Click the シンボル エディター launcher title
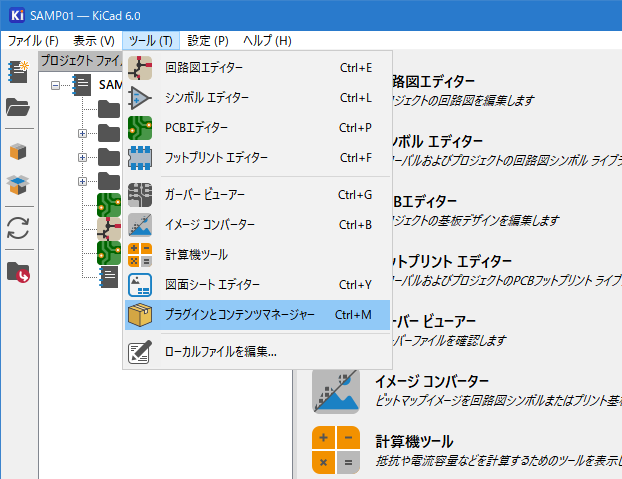Image resolution: width=622 pixels, height=479 pixels. [x=437, y=141]
